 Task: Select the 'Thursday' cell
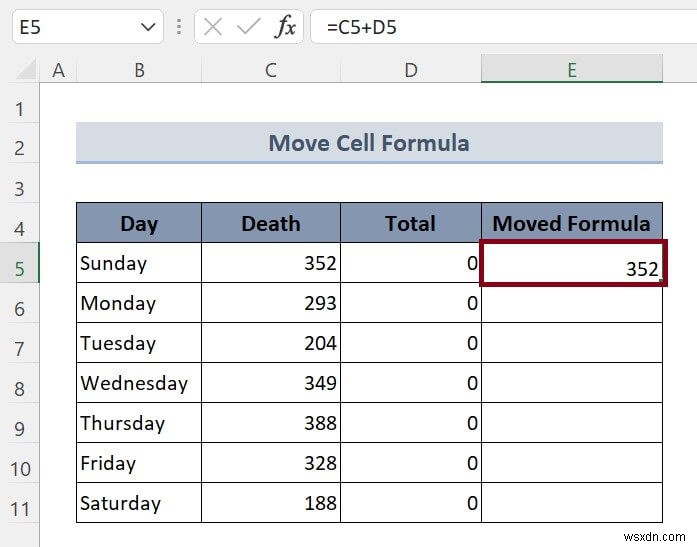point(139,423)
